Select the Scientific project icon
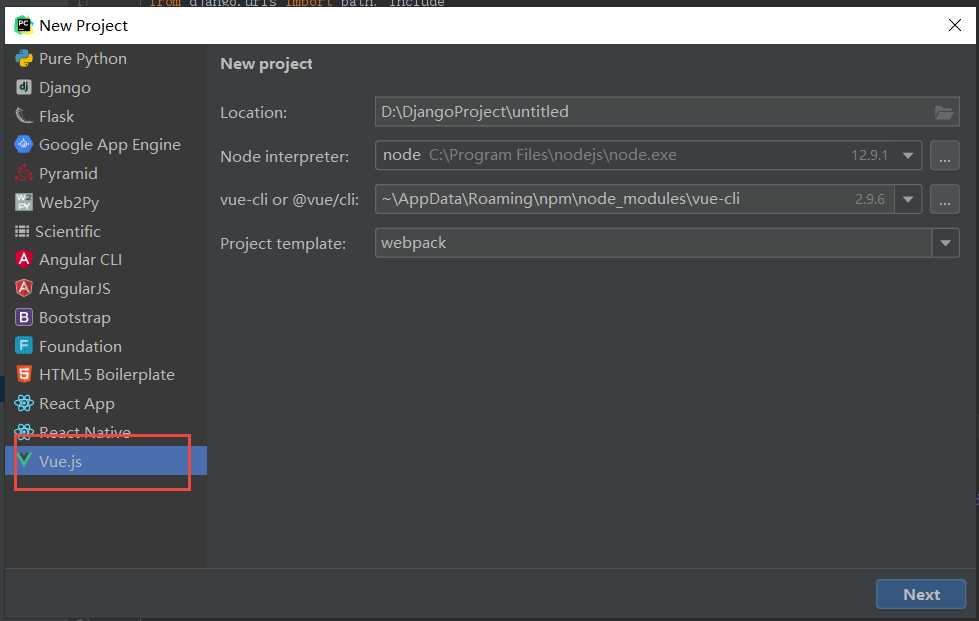 (22, 232)
